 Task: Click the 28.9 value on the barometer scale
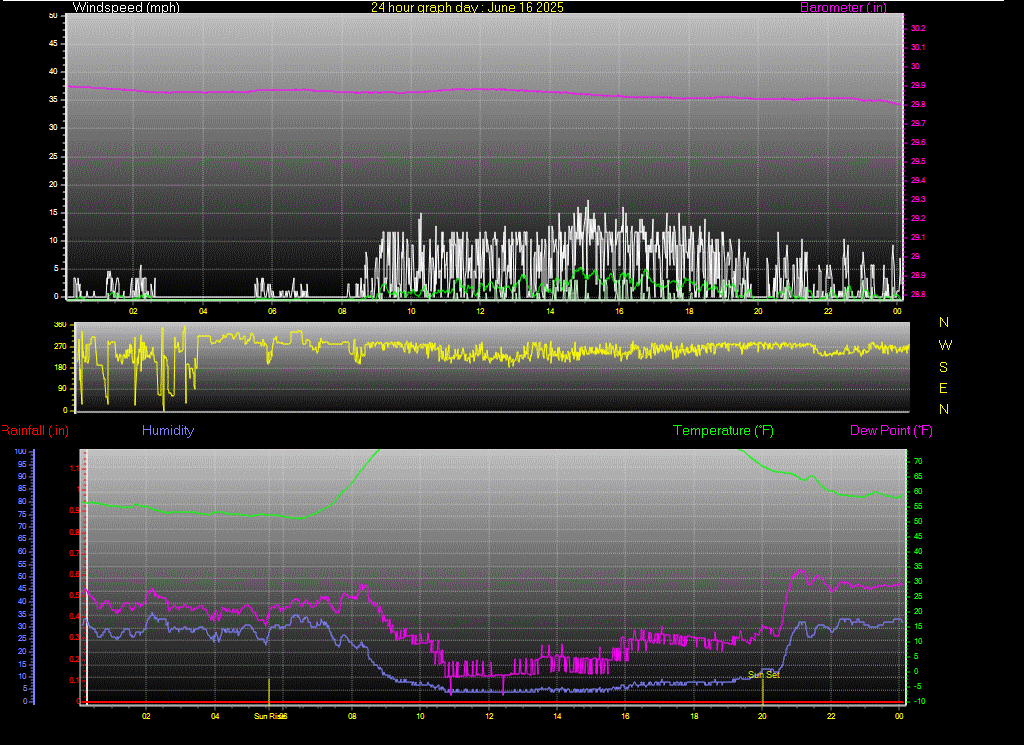point(918,275)
